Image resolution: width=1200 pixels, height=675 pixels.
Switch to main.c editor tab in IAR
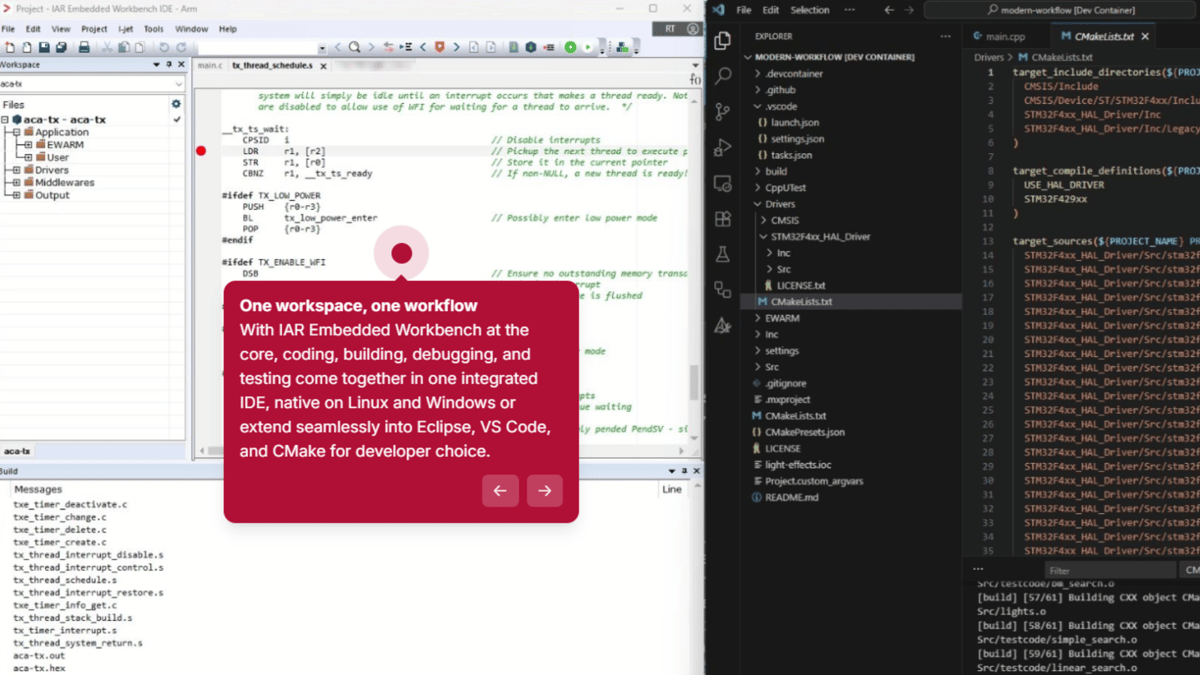[210, 65]
